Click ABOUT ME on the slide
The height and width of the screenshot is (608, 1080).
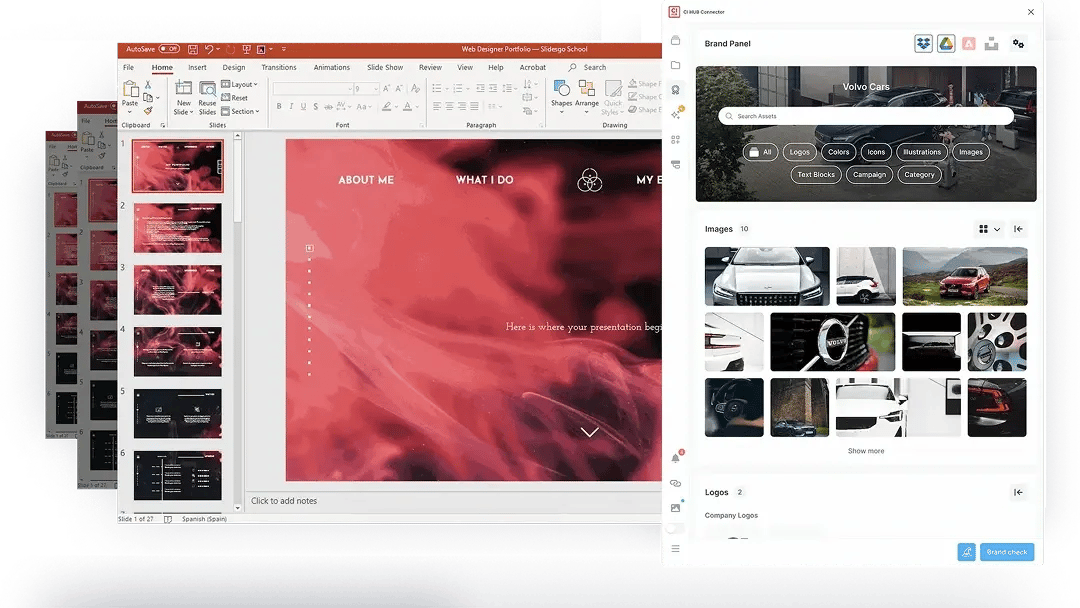click(366, 180)
